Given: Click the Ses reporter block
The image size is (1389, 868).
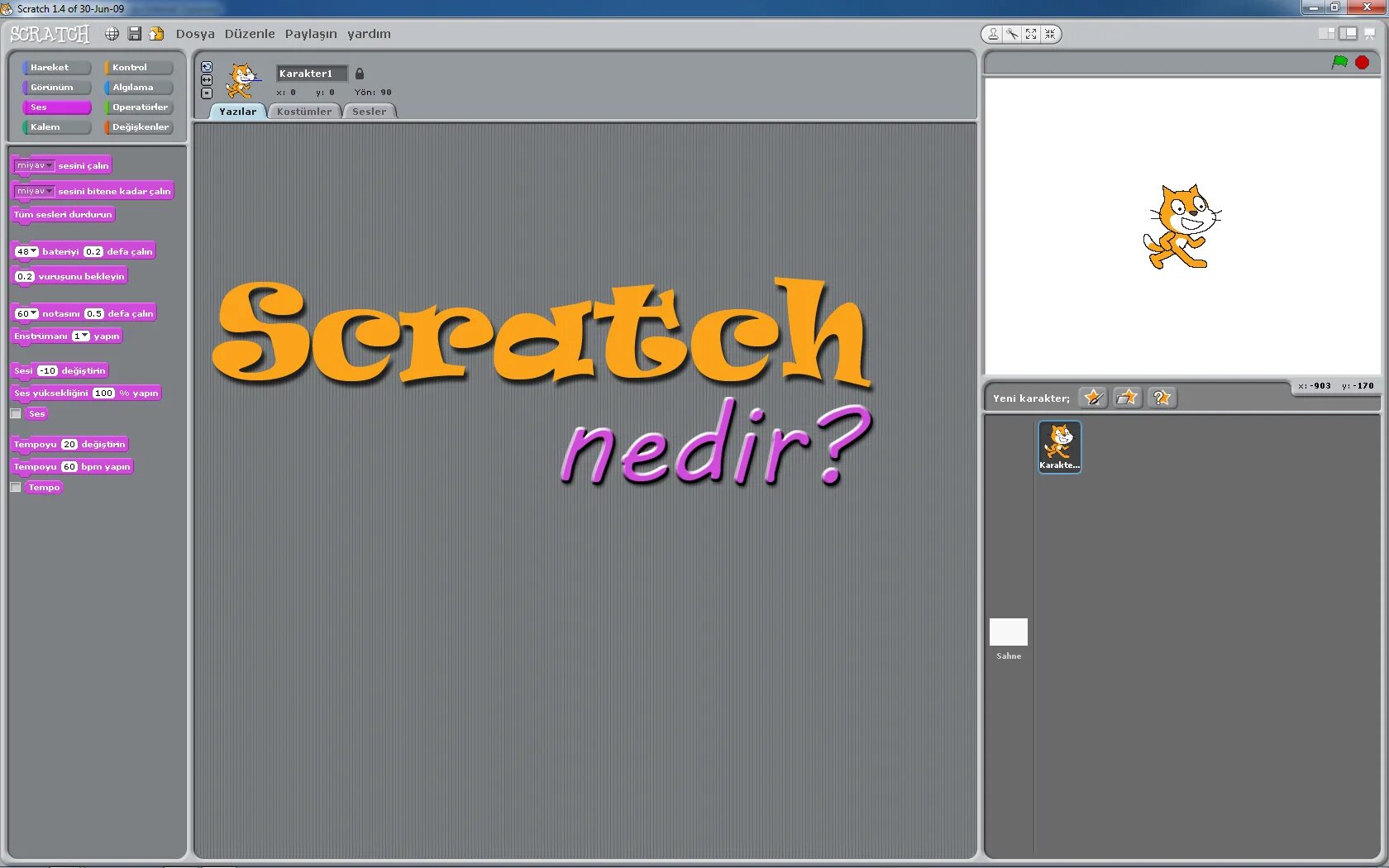Looking at the screenshot, I should tap(37, 414).
